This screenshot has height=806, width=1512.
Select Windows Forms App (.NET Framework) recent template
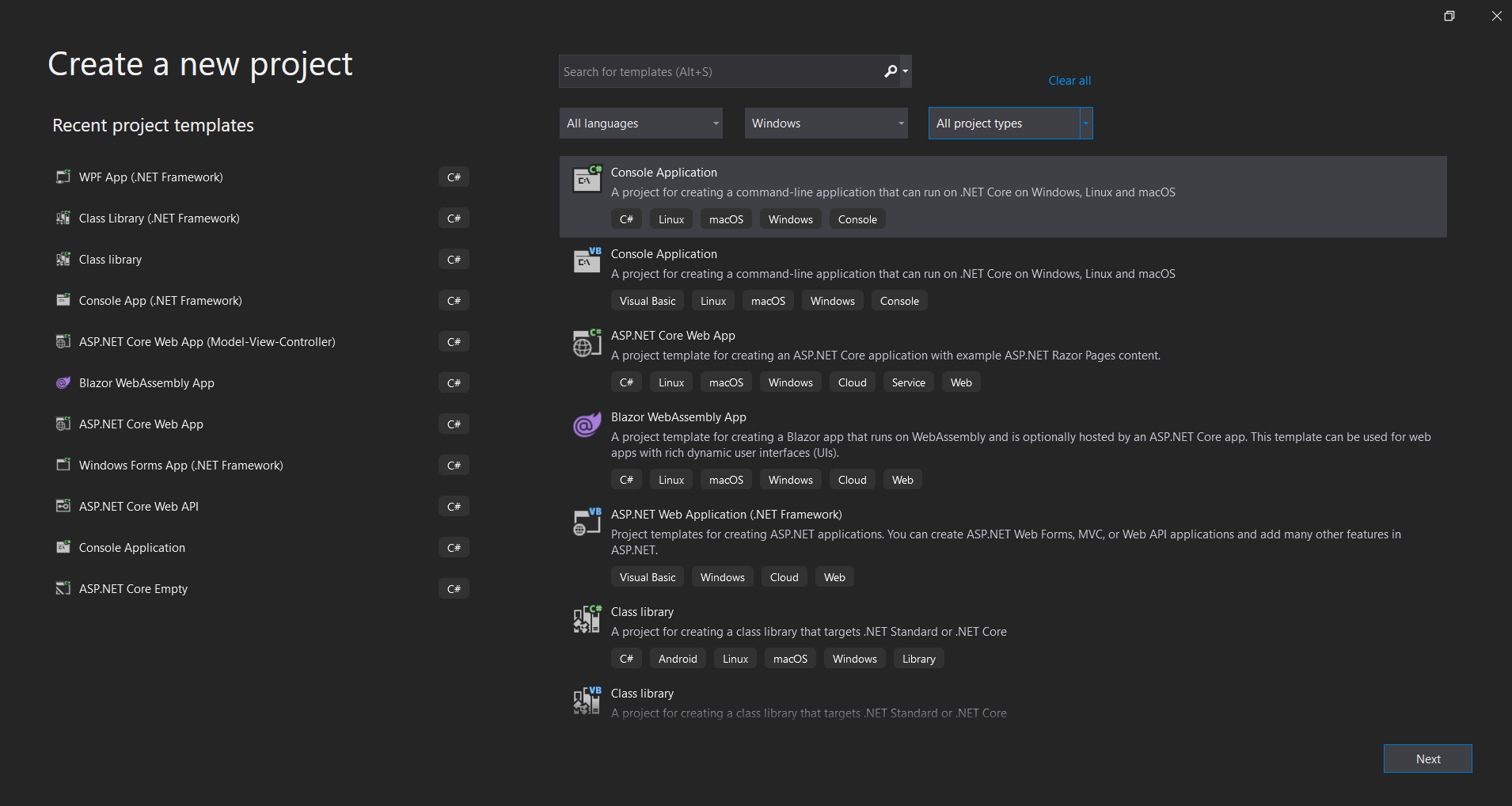tap(261, 465)
